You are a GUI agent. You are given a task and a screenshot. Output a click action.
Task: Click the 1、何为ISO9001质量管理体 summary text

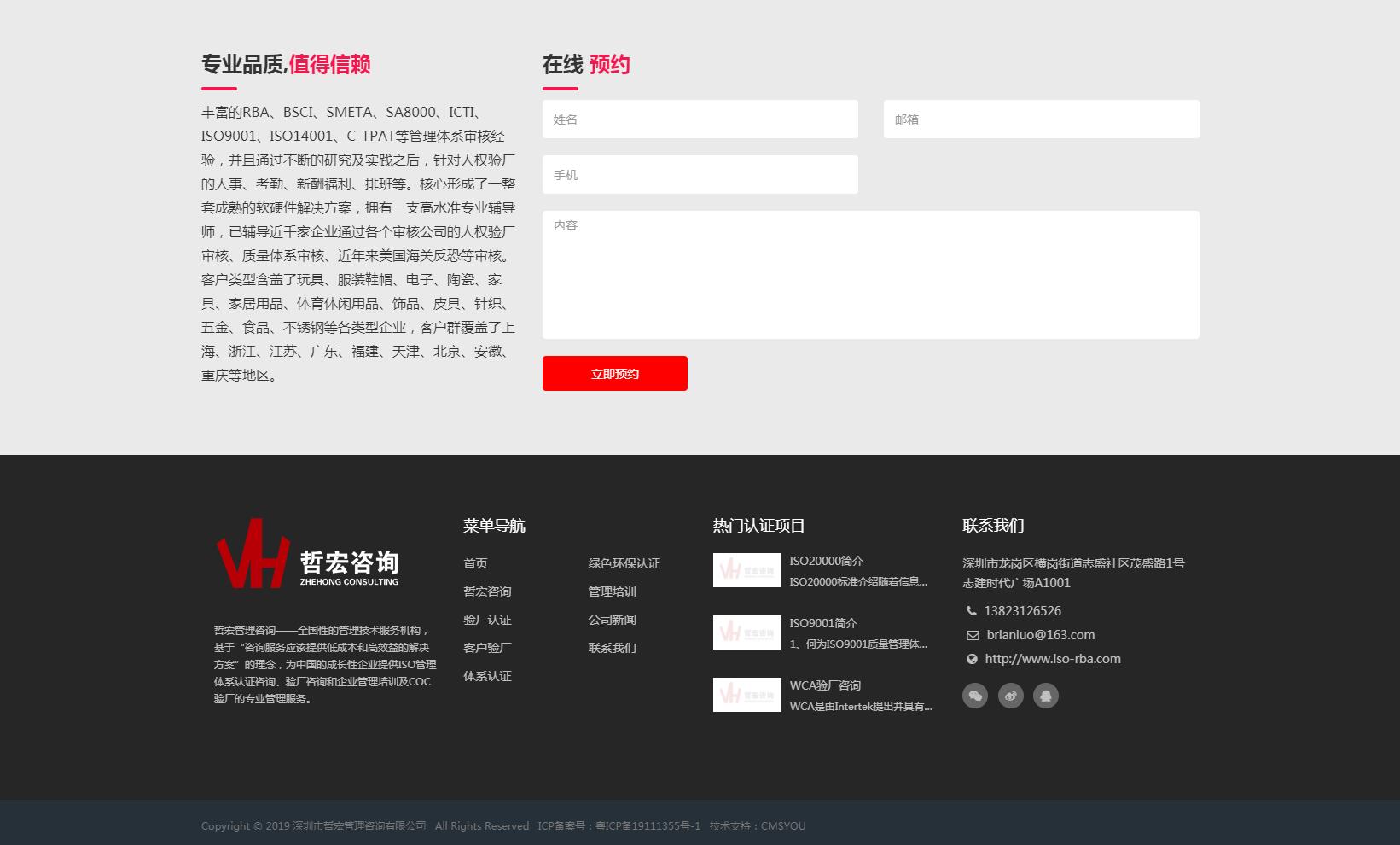tap(858, 644)
